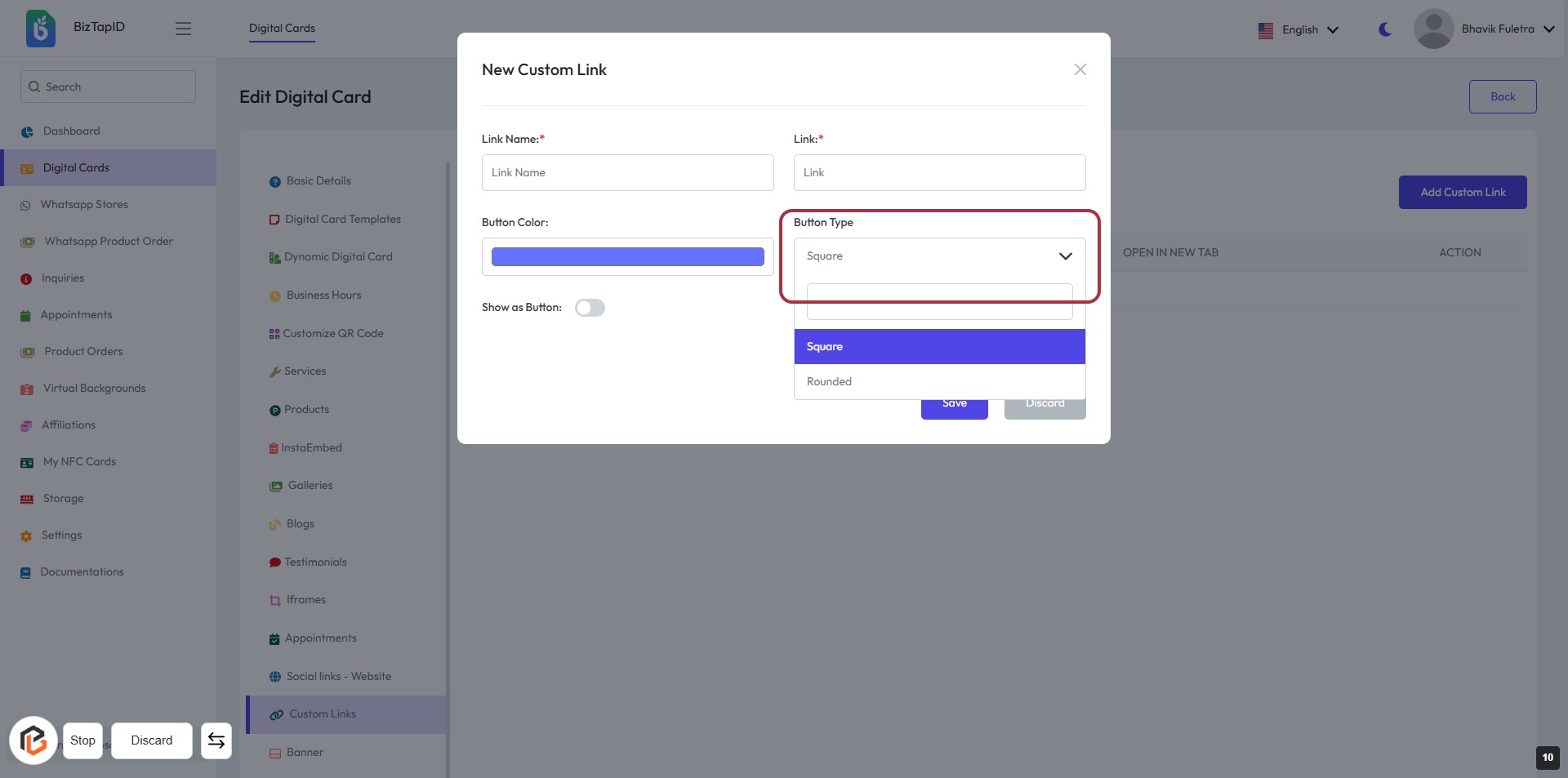Image resolution: width=1568 pixels, height=778 pixels.
Task: Click the Link Name input field
Action: [627, 173]
